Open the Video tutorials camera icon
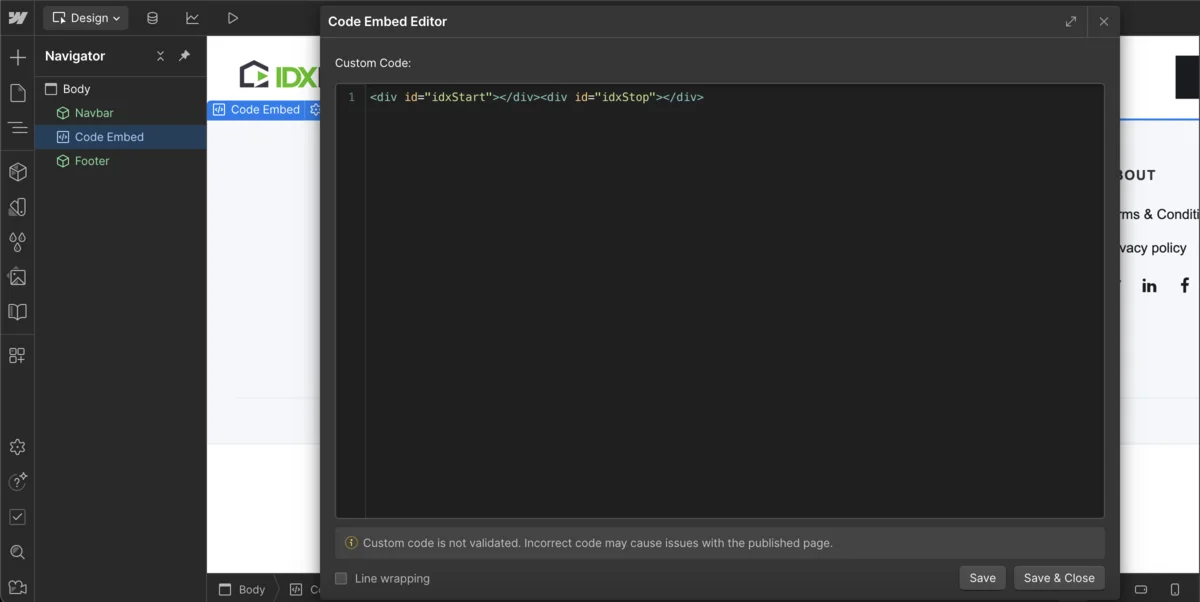 17,587
